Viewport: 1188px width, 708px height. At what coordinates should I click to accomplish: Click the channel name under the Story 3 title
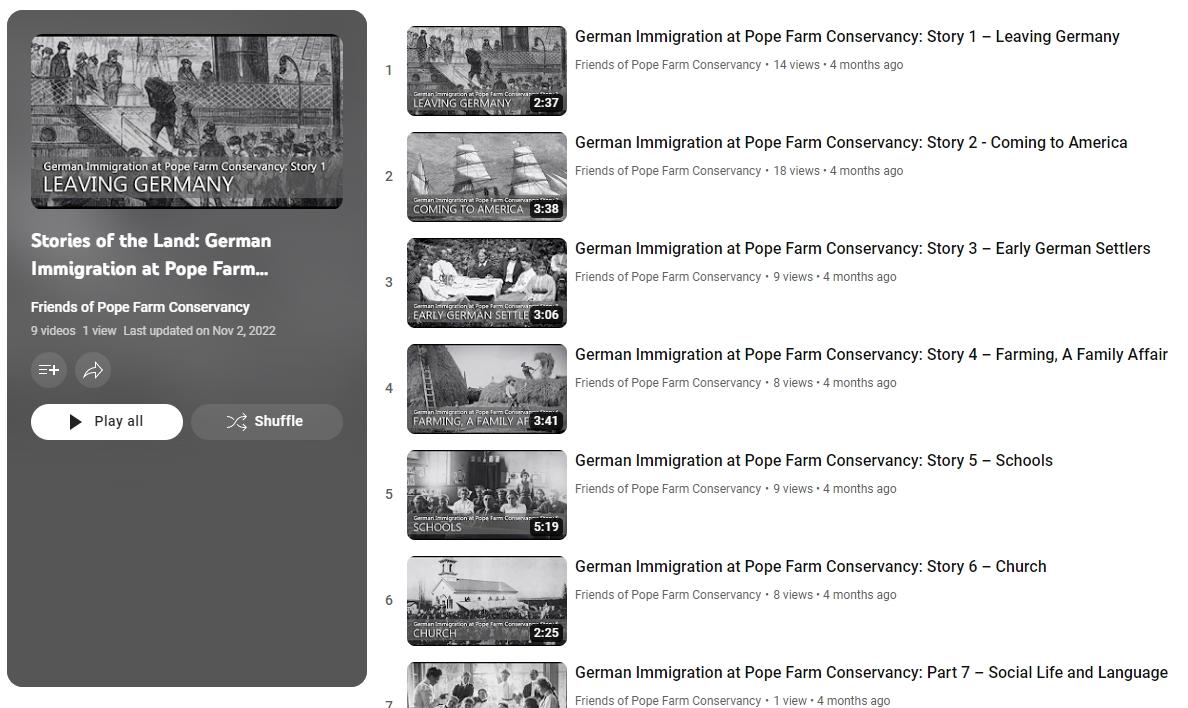(667, 277)
